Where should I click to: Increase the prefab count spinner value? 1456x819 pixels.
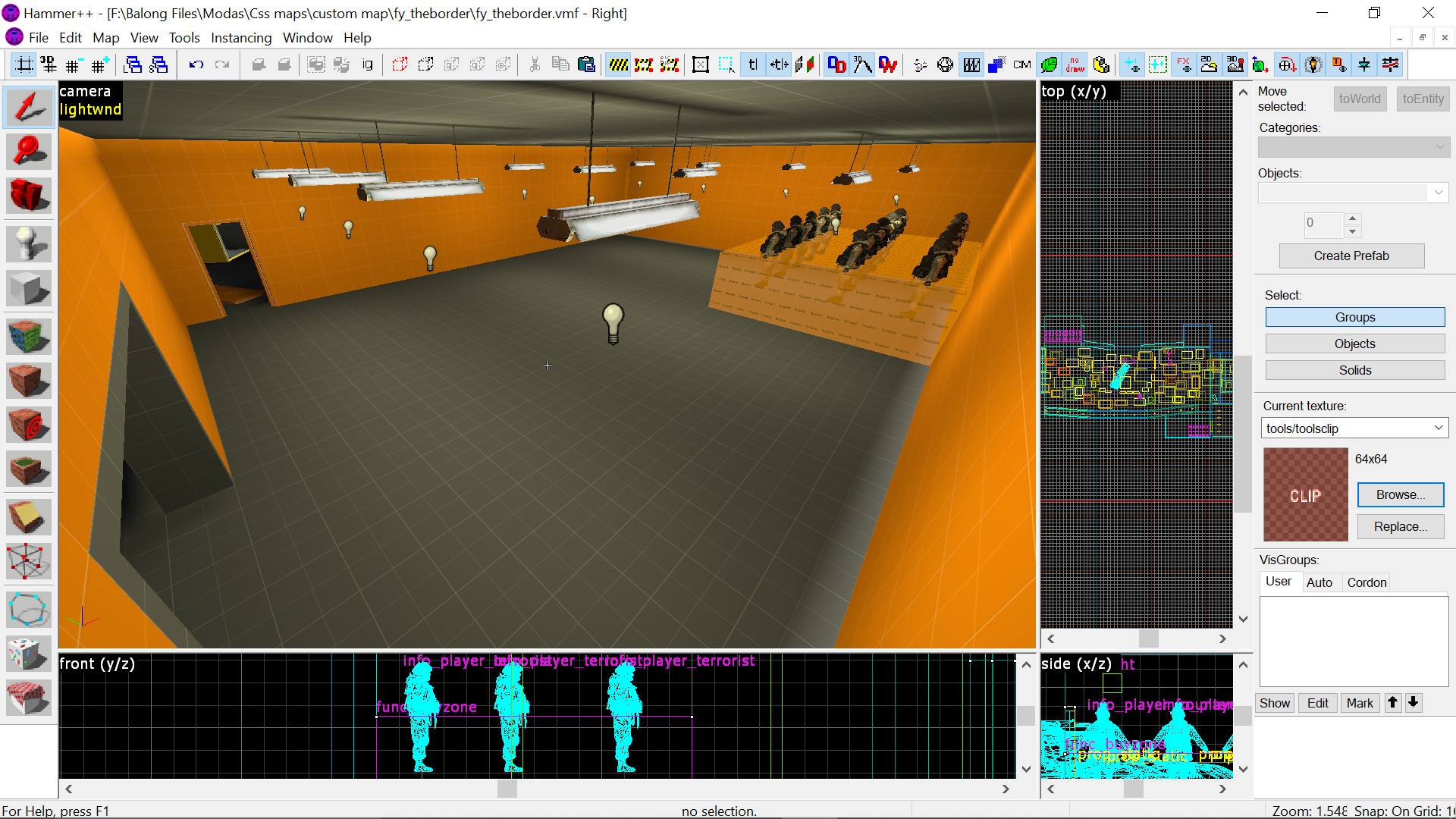[1352, 218]
